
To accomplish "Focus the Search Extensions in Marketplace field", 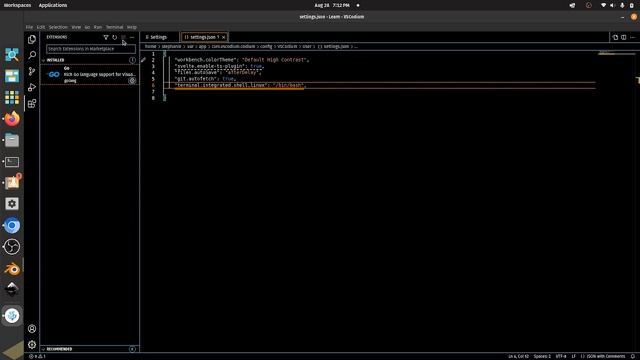I will coord(91,49).
